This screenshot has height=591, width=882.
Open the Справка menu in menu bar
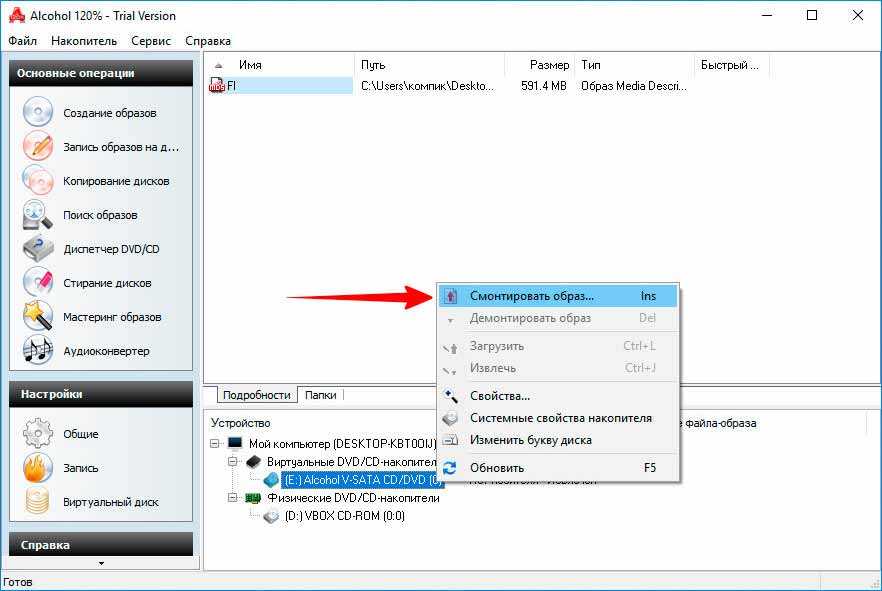(x=208, y=40)
